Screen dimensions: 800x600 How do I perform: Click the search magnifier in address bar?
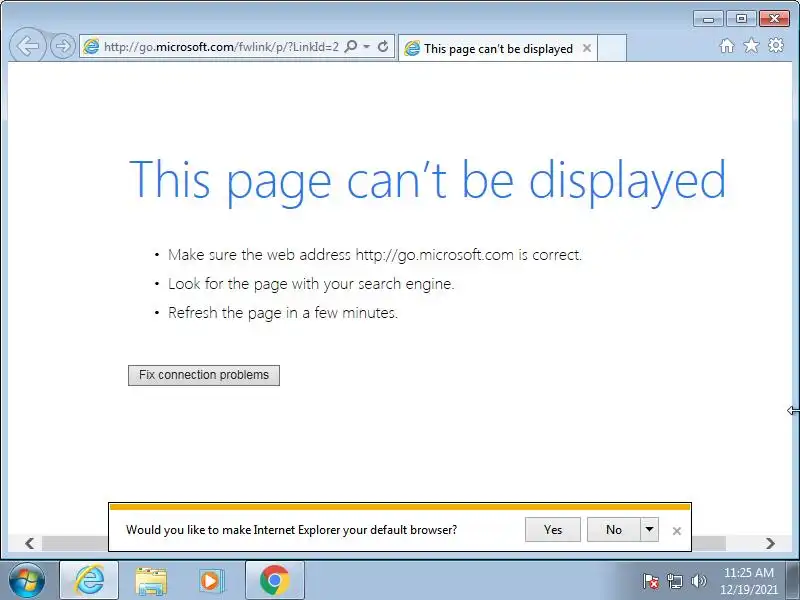[351, 46]
